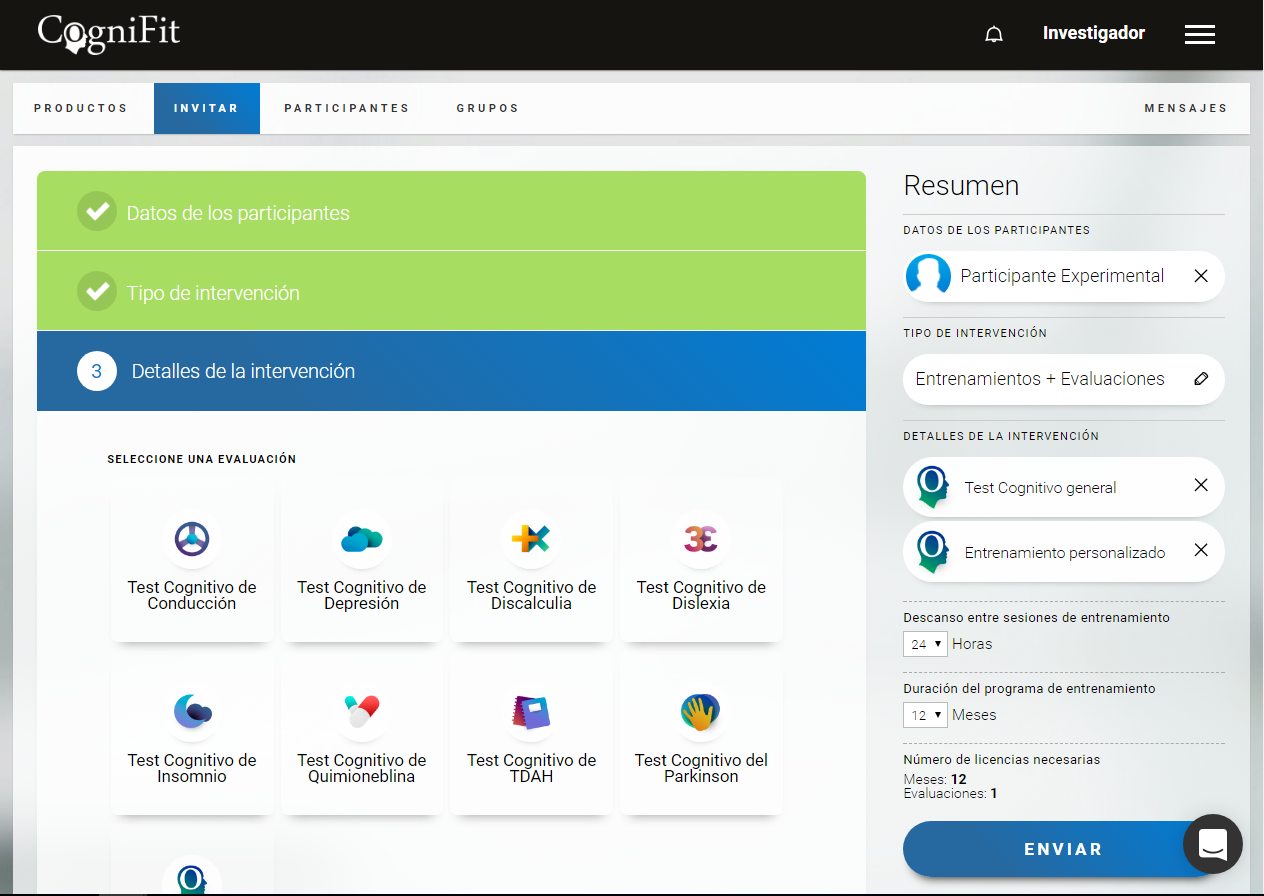This screenshot has width=1264, height=896.
Task: Click the Descanso entre sesiones de entrenamiento label
Action: (x=1036, y=617)
